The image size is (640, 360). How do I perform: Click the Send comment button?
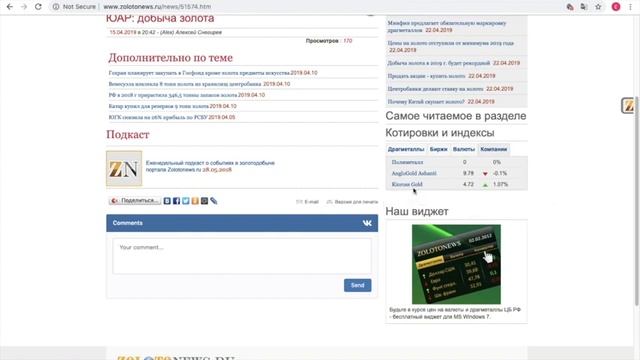pos(358,285)
